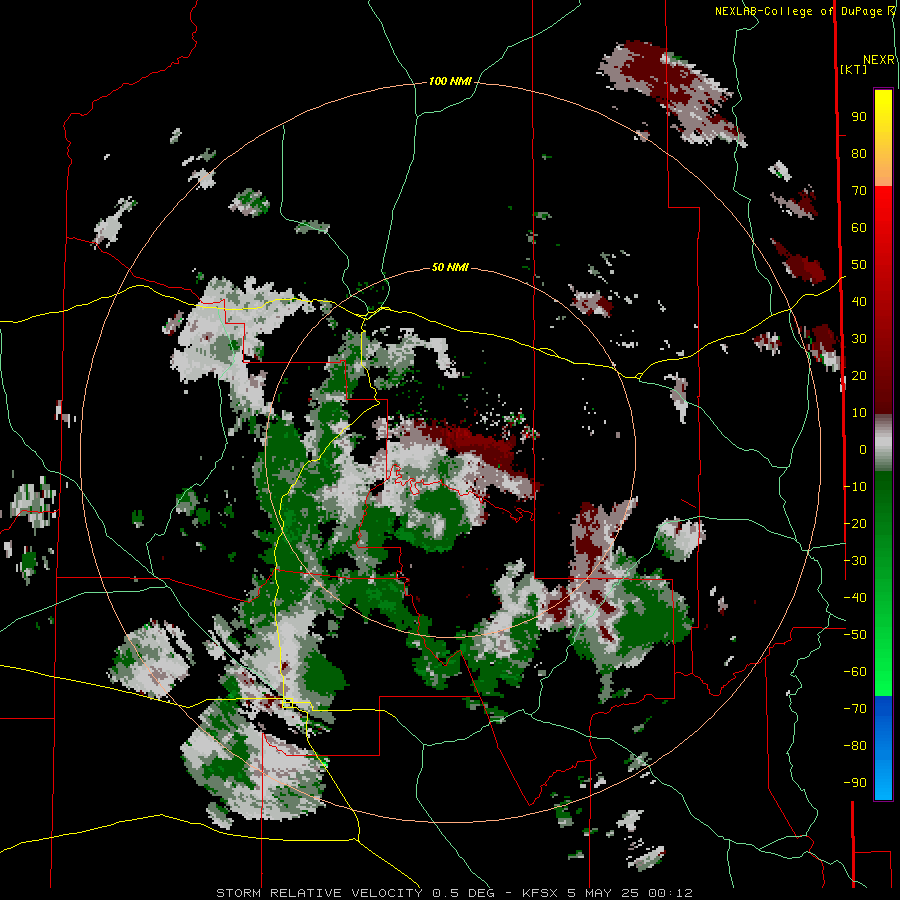The height and width of the screenshot is (900, 900).
Task: Click the -90 value on velocity scale
Action: point(855,782)
